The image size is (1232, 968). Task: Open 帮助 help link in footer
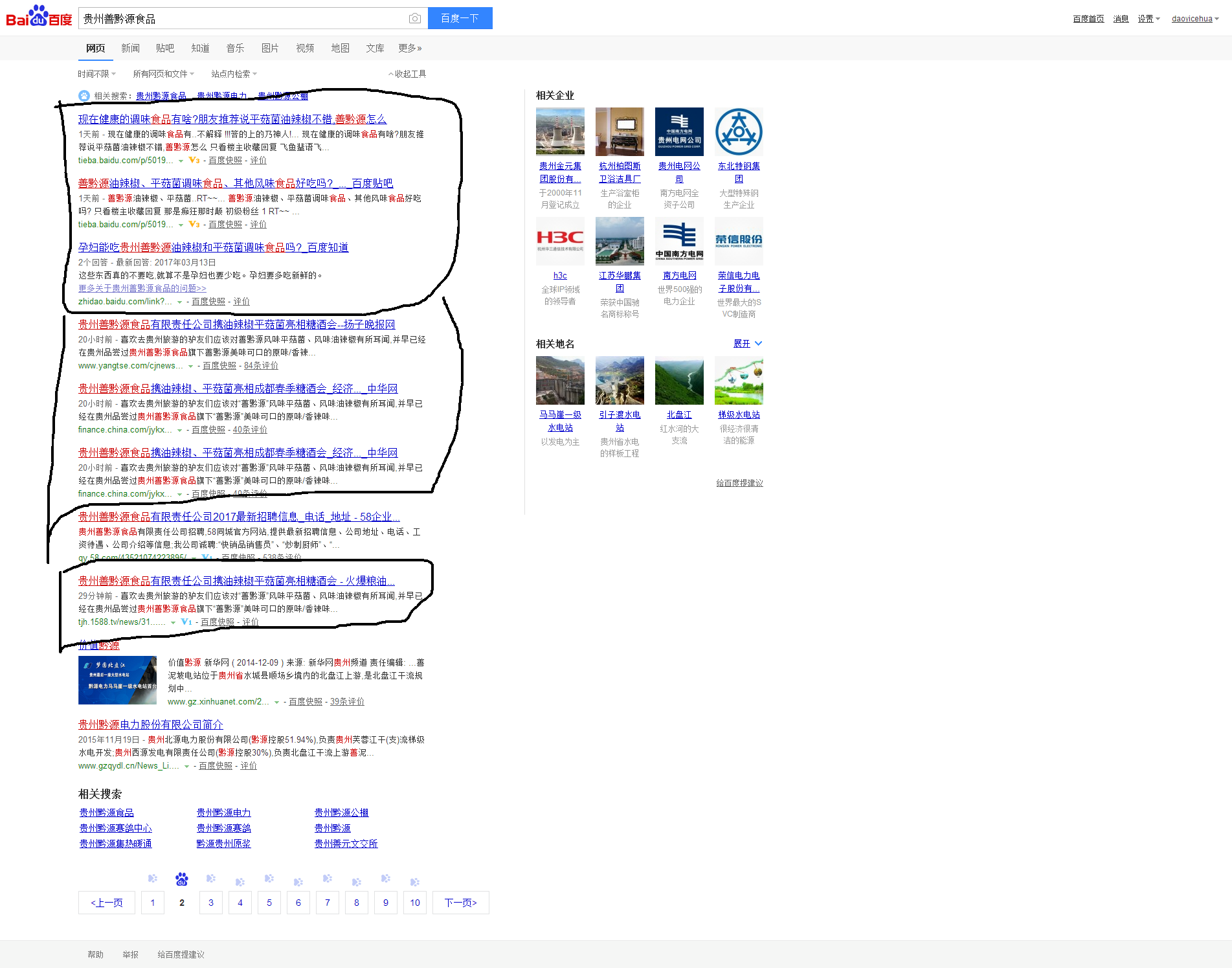(95, 954)
